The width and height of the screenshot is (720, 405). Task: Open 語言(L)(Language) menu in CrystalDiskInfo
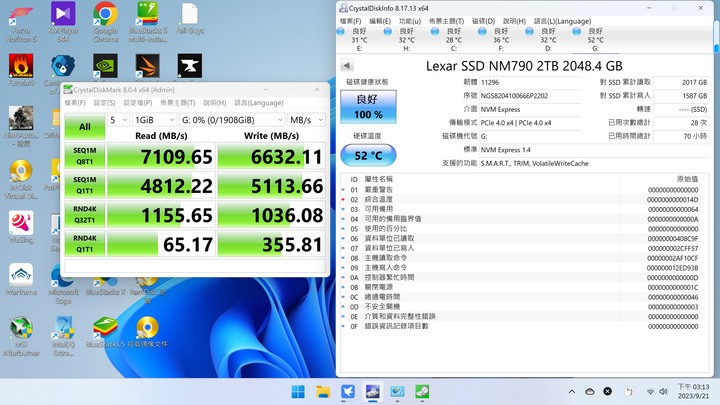tap(562, 21)
